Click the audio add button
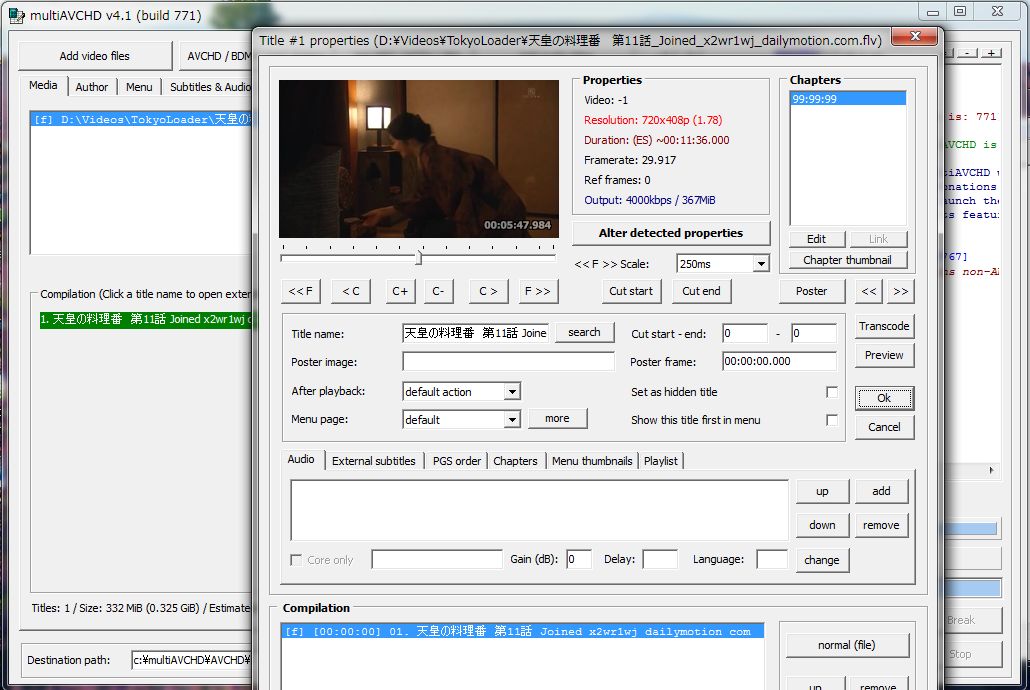 tap(882, 492)
